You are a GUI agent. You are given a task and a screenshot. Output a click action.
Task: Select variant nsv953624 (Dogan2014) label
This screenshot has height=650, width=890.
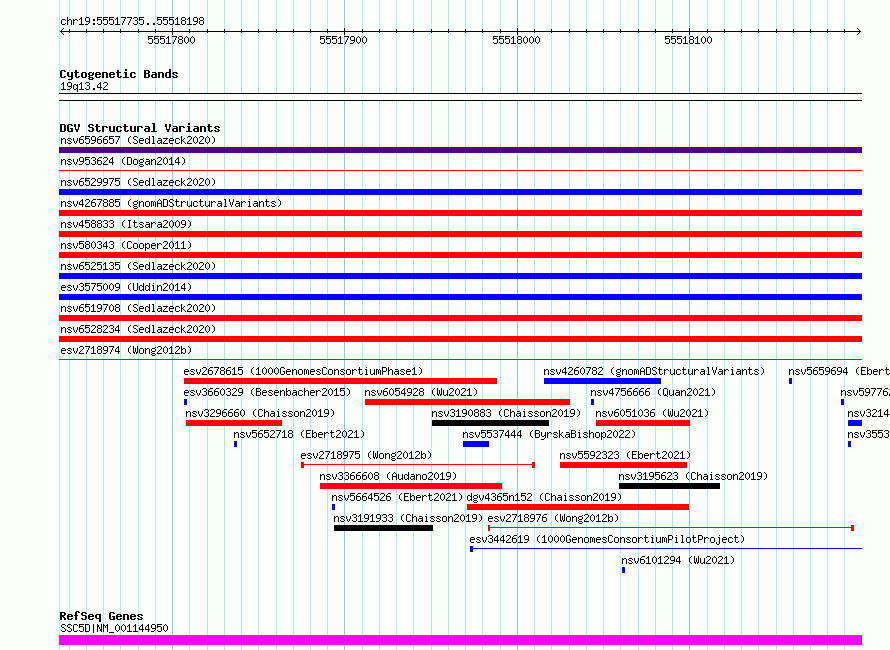(x=123, y=161)
